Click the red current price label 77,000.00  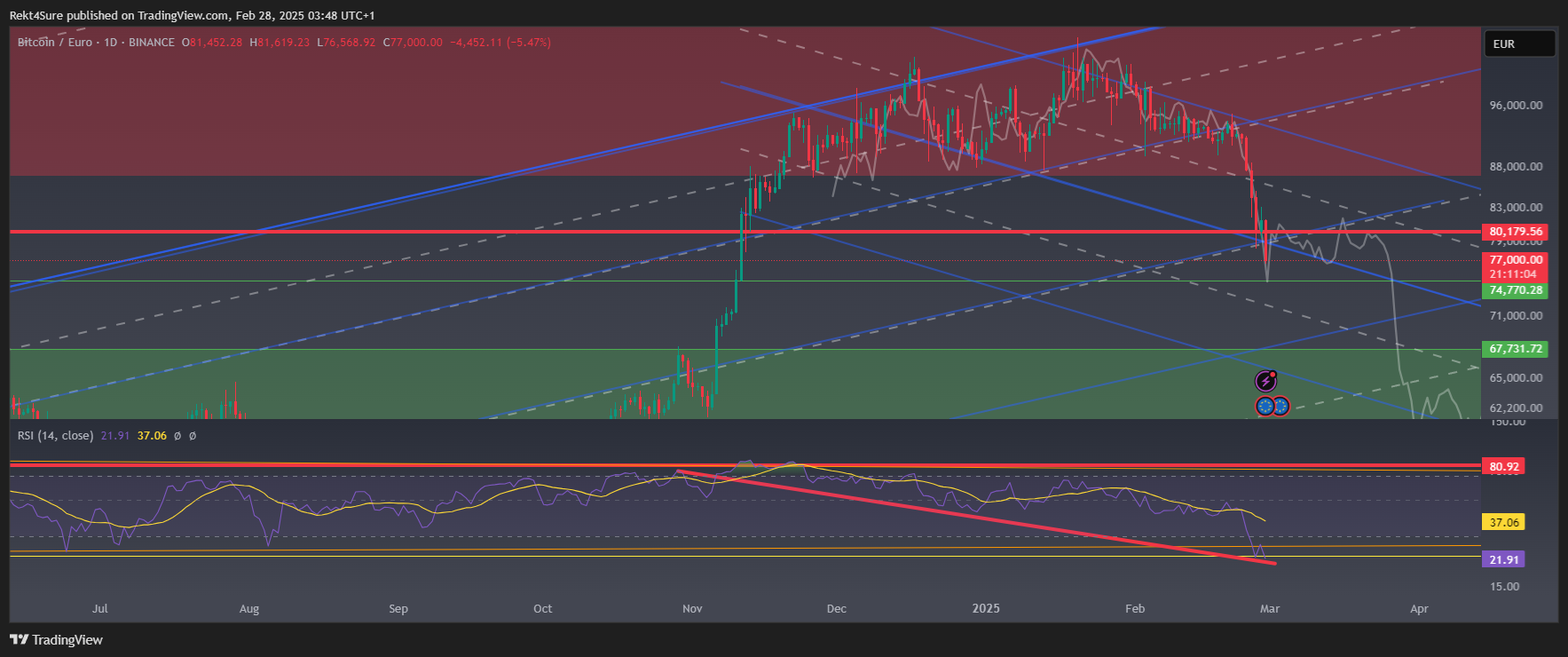coord(1516,260)
